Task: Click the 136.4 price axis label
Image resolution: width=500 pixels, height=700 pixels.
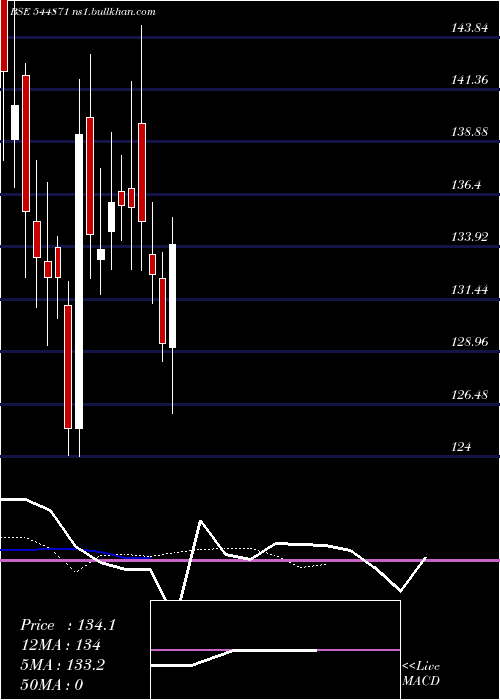Action: pos(466,185)
